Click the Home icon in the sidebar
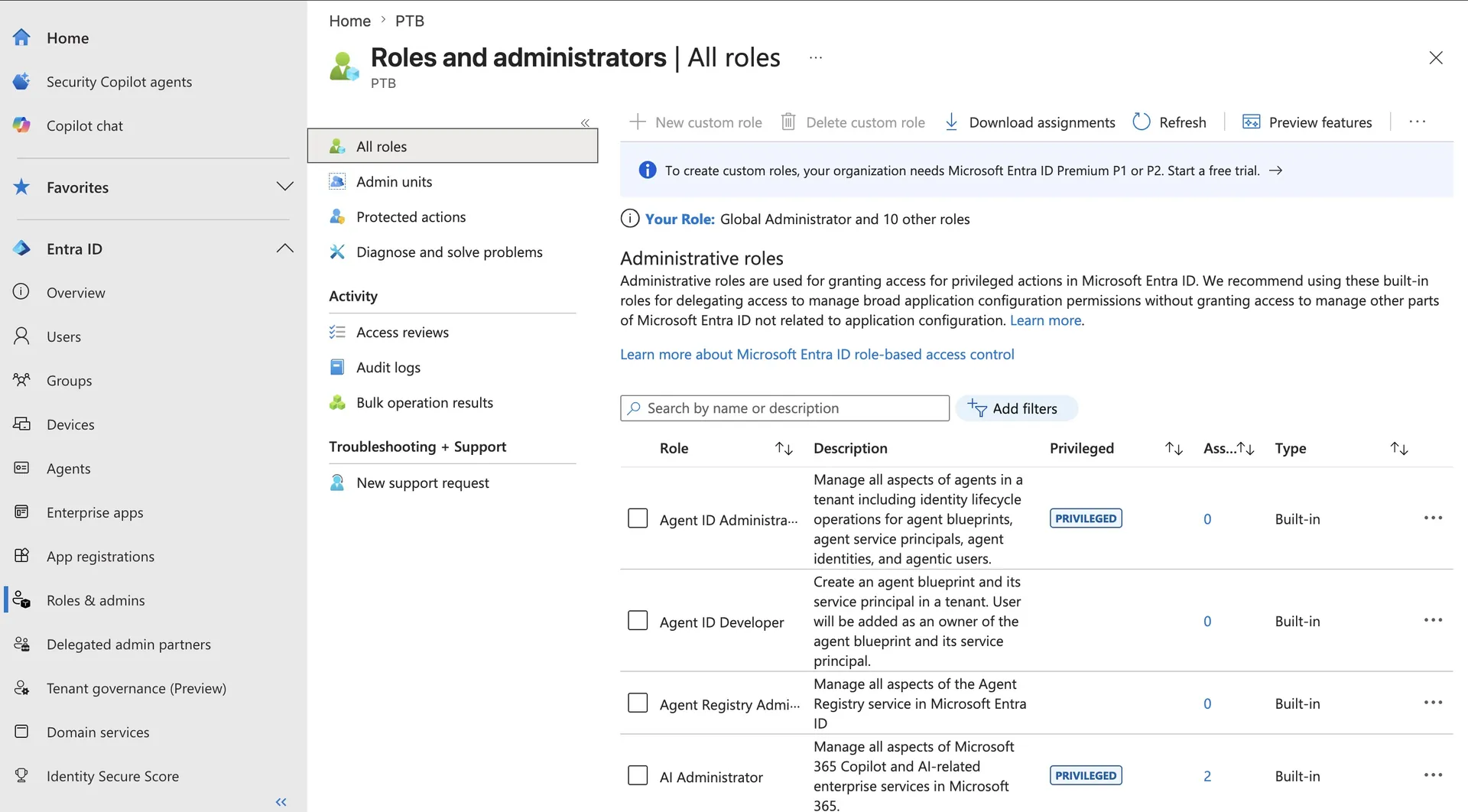The height and width of the screenshot is (812, 1468). tap(21, 37)
